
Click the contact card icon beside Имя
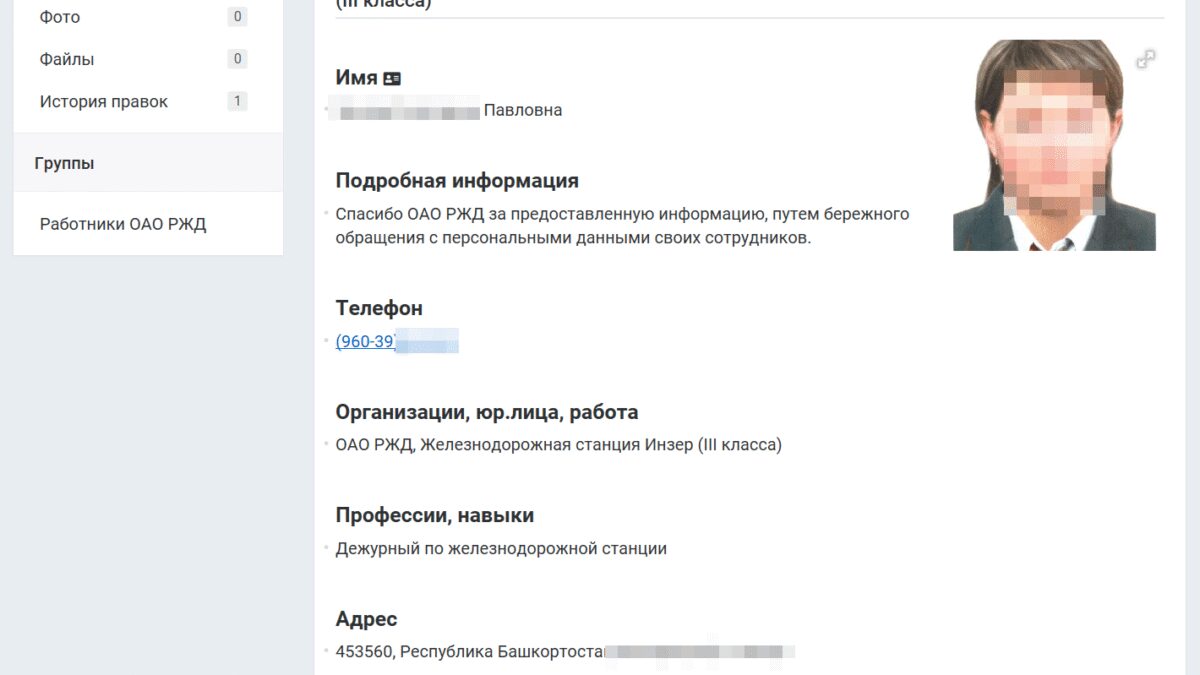click(x=392, y=78)
